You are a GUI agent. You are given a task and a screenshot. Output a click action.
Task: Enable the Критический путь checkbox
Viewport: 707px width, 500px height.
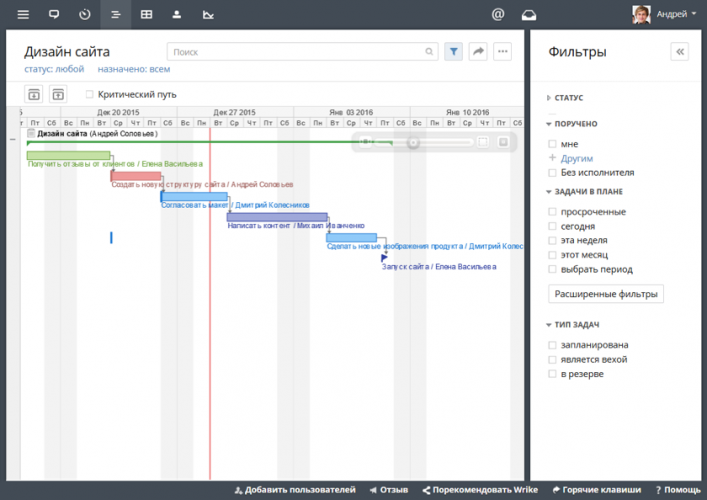click(x=90, y=95)
